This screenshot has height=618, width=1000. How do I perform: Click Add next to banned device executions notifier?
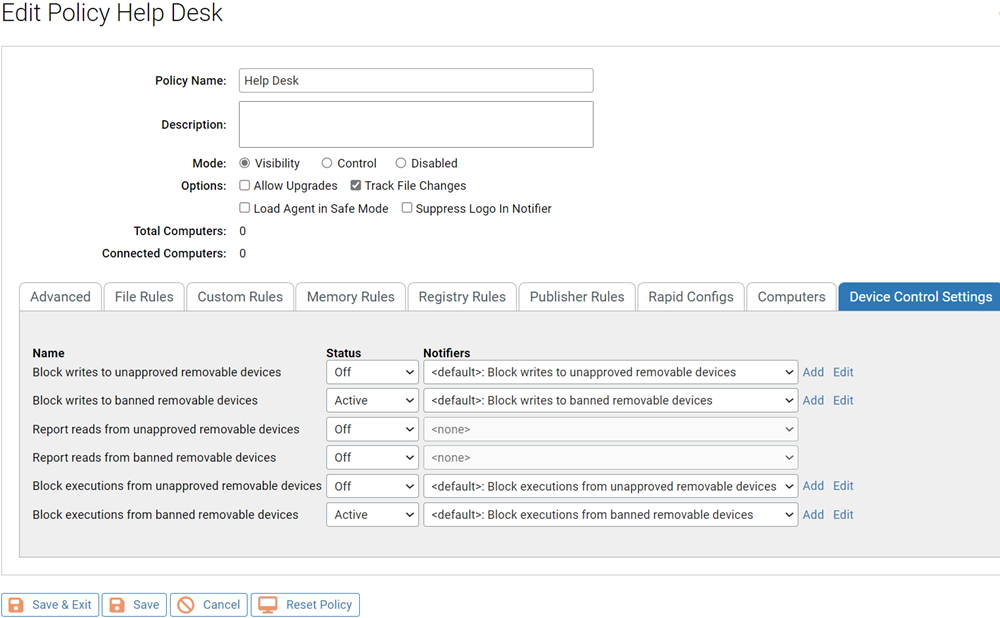813,514
